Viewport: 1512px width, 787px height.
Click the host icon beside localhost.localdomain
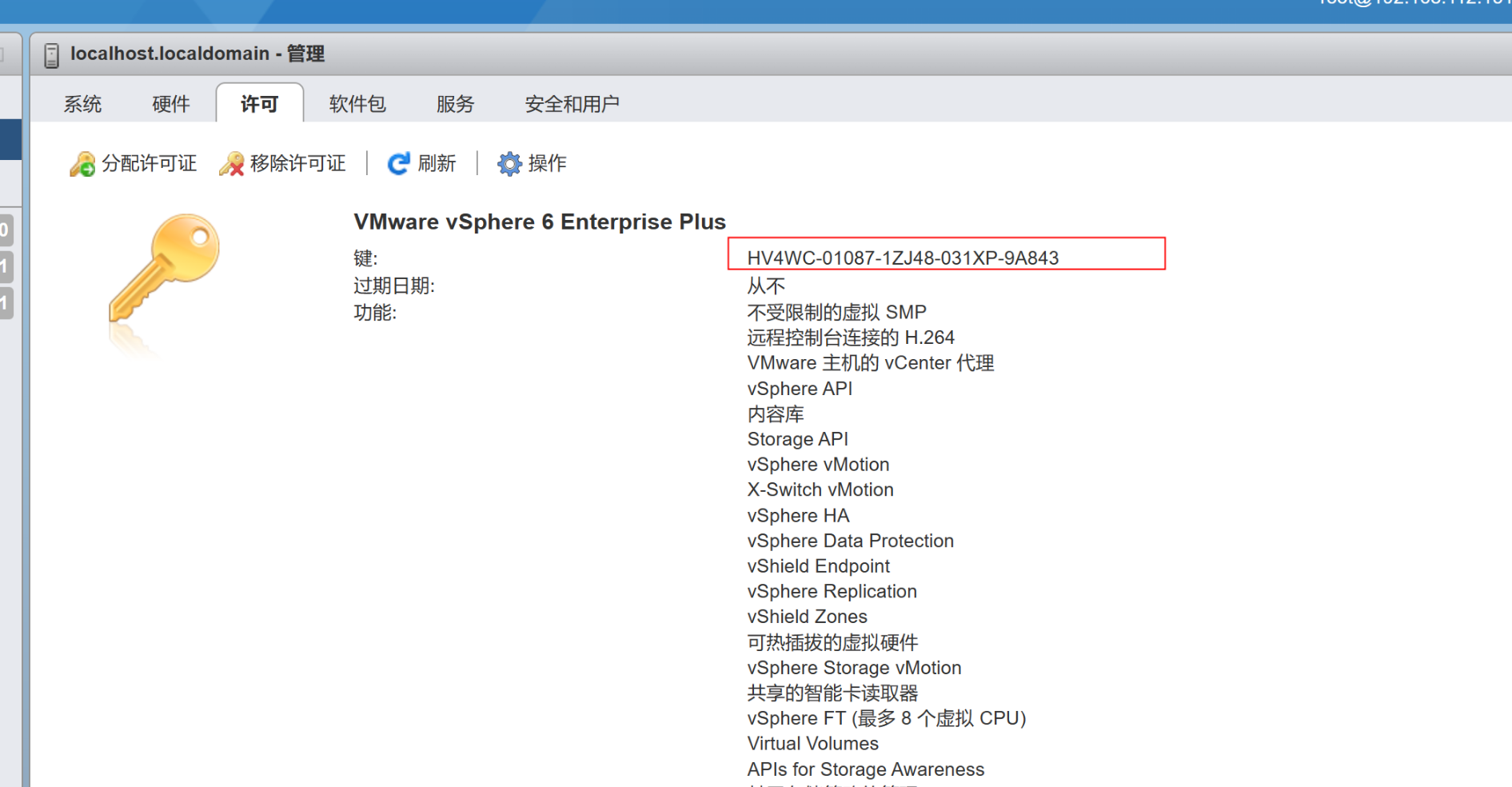(51, 55)
